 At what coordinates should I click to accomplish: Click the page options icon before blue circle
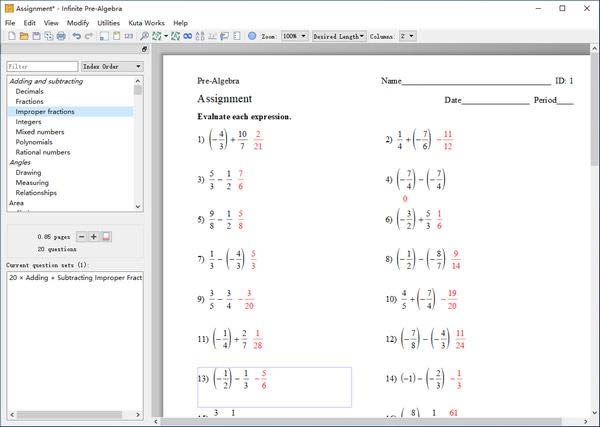point(237,36)
